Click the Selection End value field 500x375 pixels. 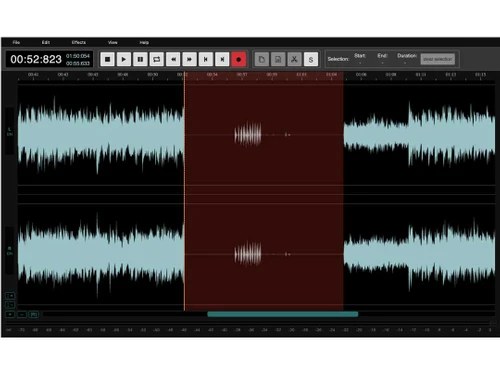[x=382, y=63]
